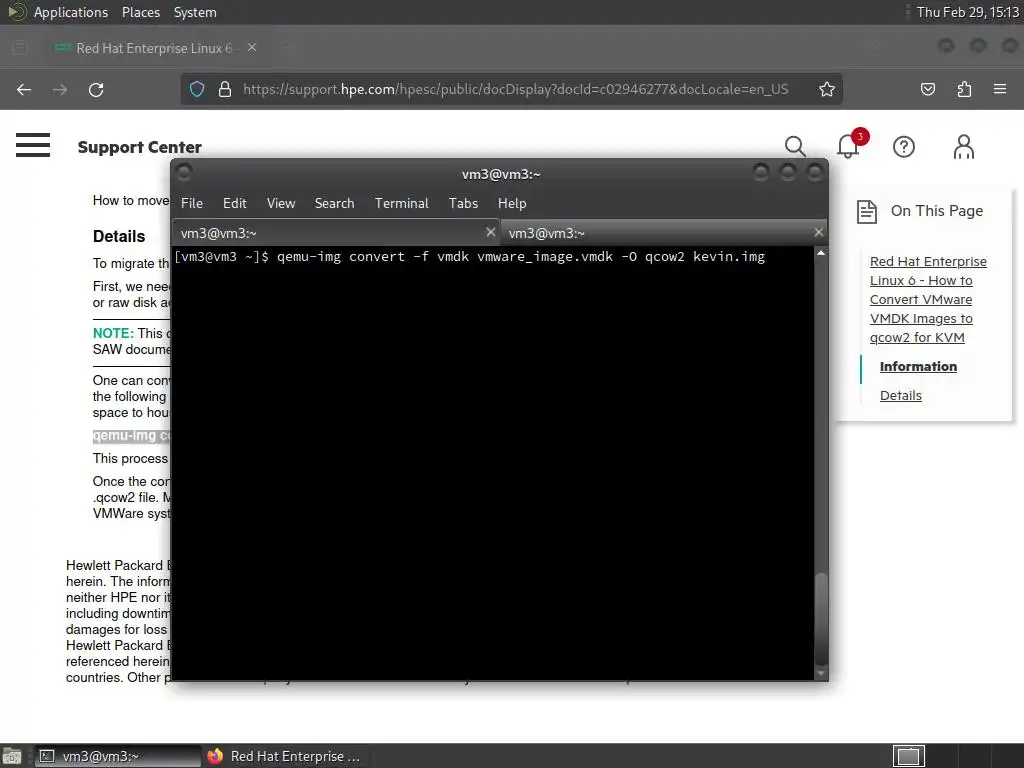
Task: Open the user account profile icon
Action: pyautogui.click(x=964, y=147)
